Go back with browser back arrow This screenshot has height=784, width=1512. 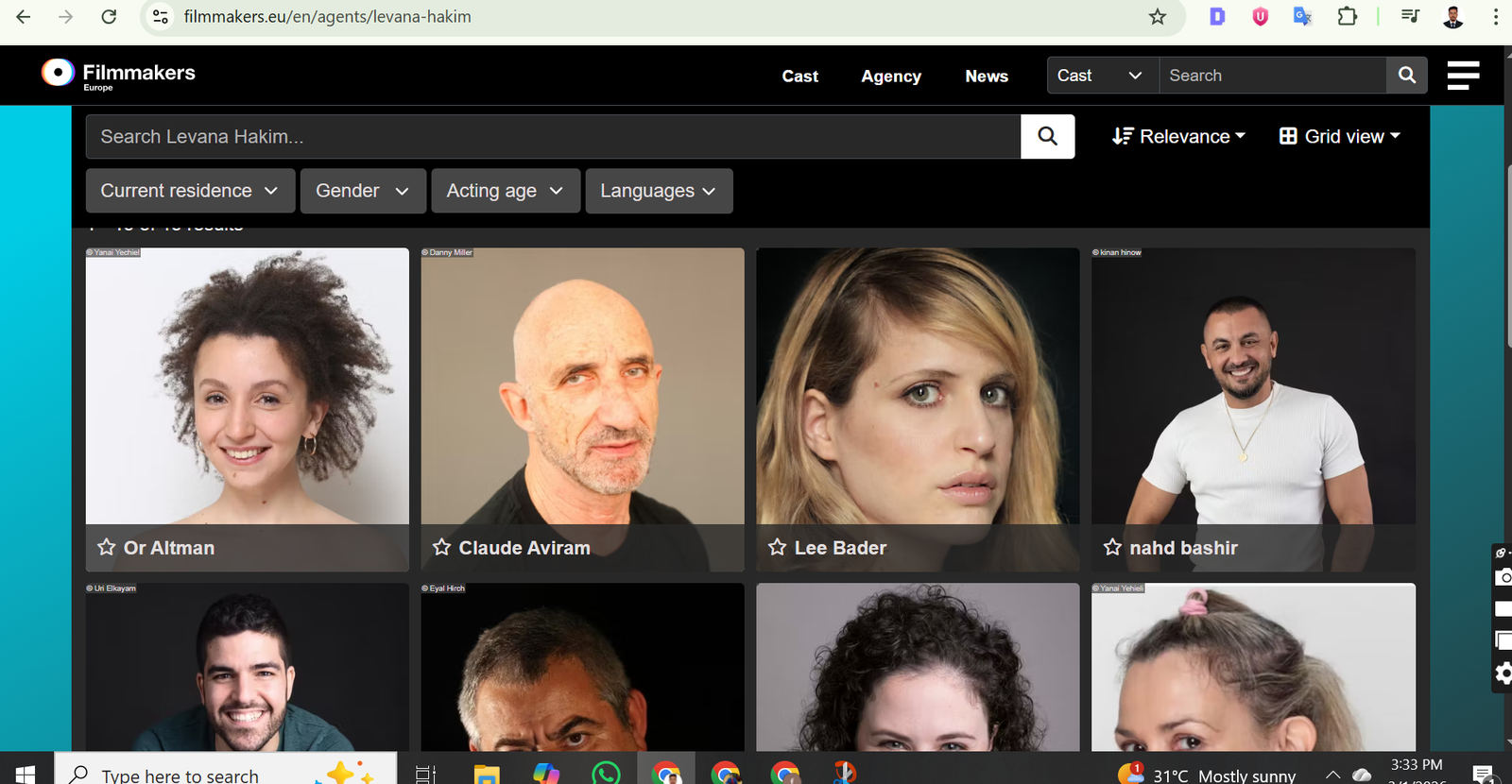pyautogui.click(x=24, y=17)
